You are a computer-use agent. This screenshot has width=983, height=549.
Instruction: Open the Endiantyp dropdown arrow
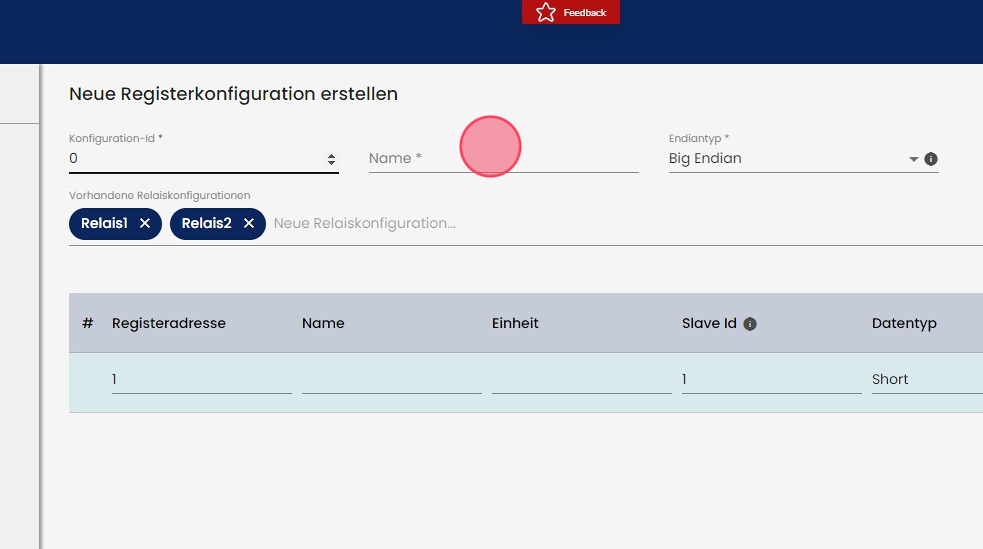click(x=913, y=159)
